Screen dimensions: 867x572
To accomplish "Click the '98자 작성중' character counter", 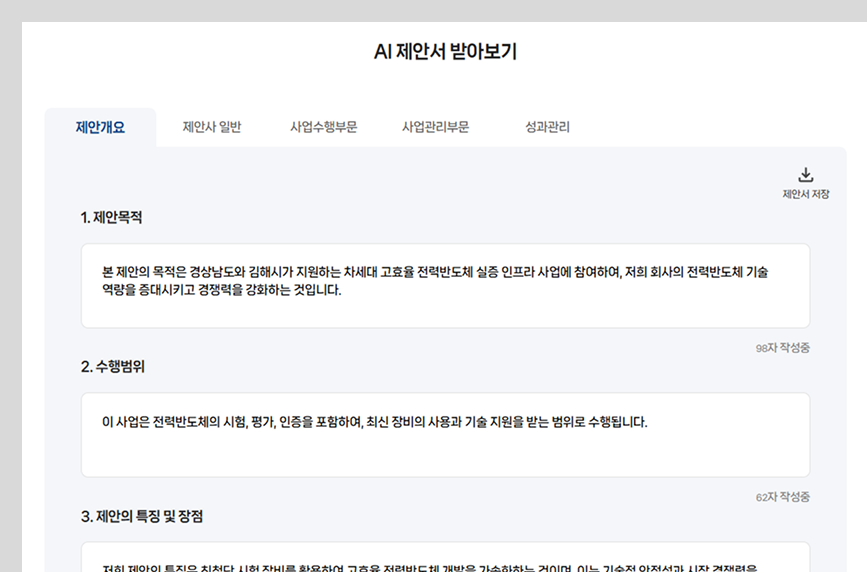I will pos(782,348).
